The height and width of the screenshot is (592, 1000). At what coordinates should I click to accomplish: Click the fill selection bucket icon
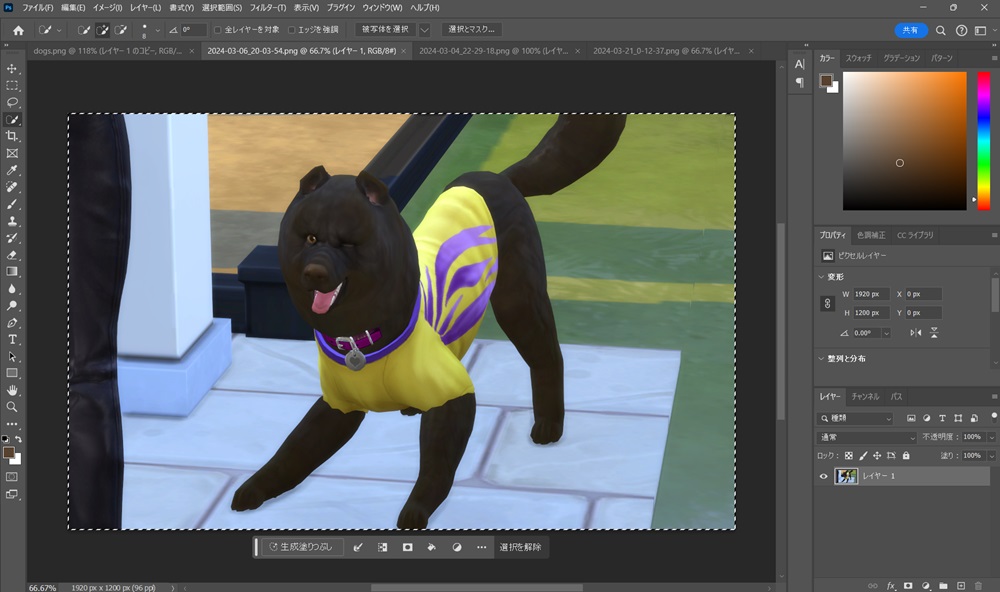click(x=432, y=547)
